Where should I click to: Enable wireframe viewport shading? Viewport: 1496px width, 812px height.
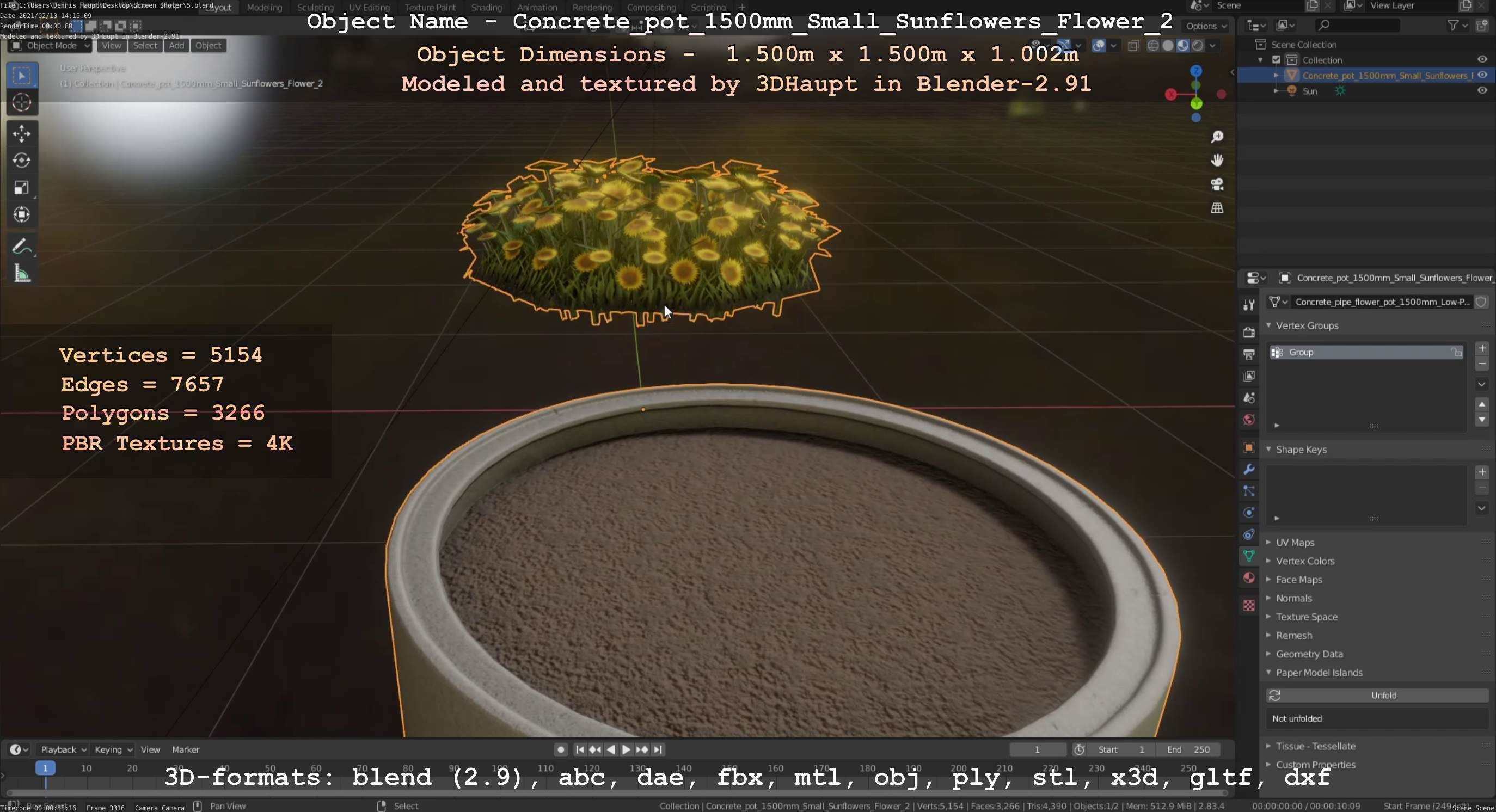[x=1154, y=45]
